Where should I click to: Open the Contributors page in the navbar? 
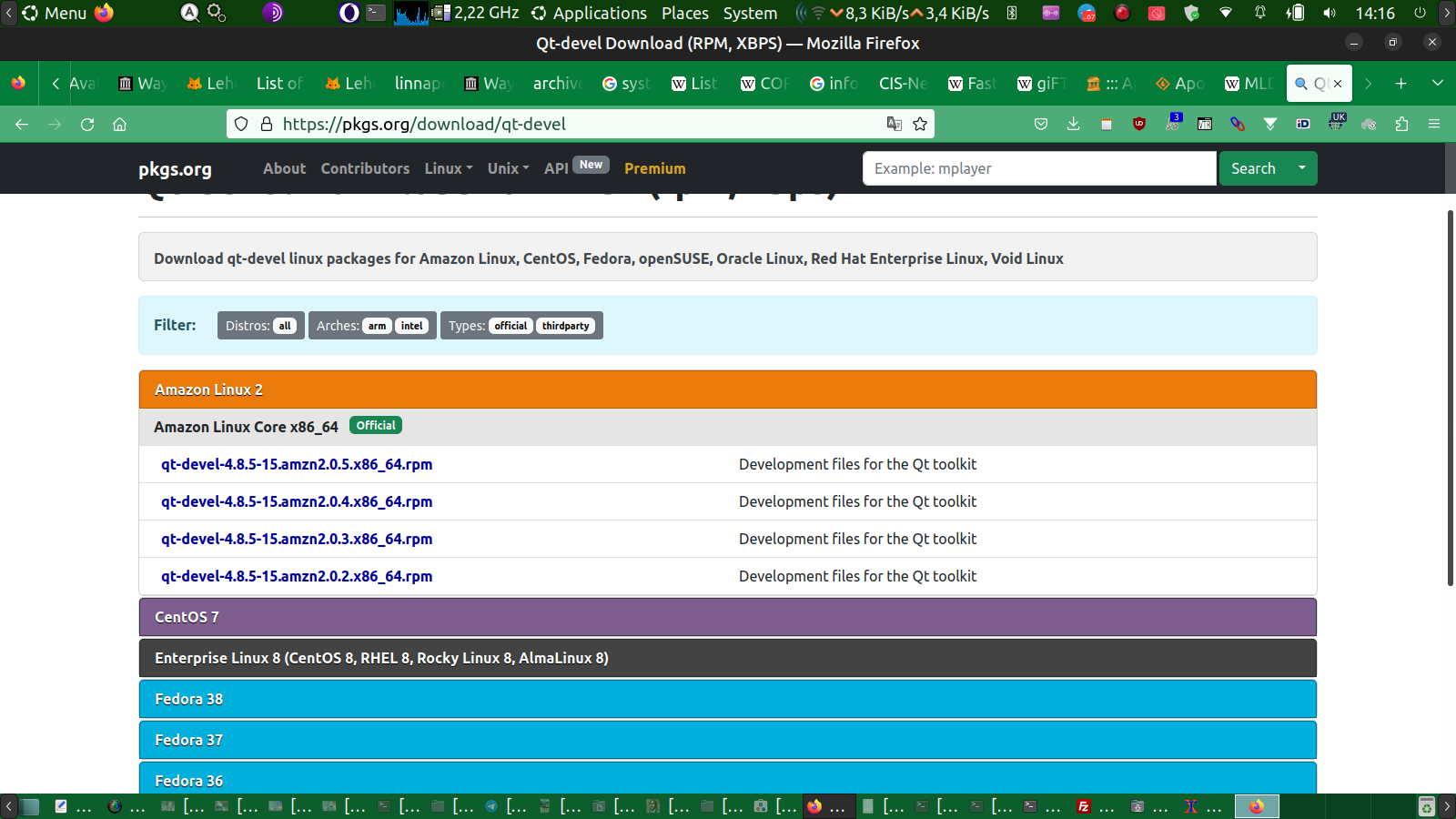click(x=365, y=168)
